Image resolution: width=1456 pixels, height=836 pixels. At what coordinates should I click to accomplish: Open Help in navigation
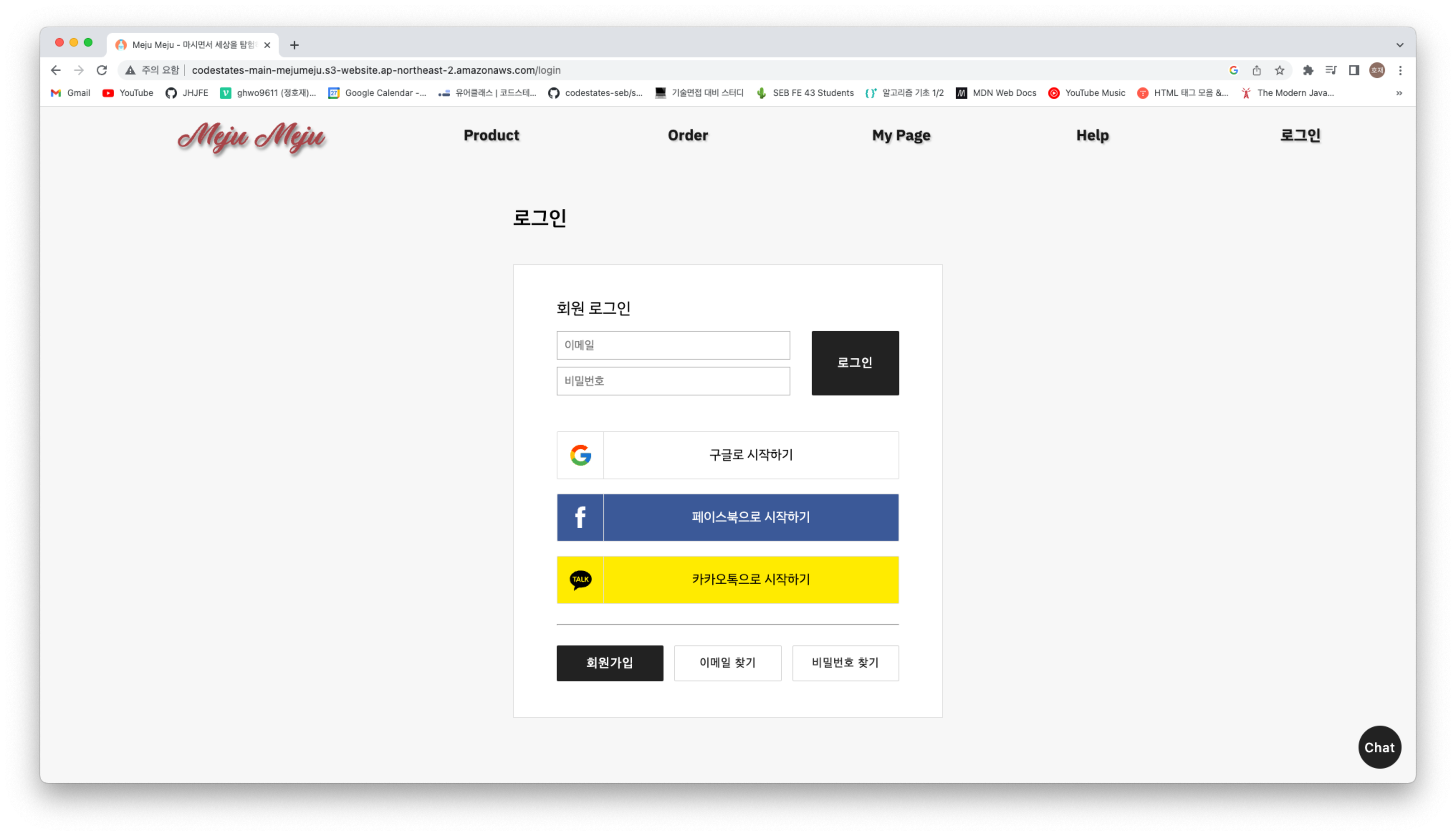1092,135
